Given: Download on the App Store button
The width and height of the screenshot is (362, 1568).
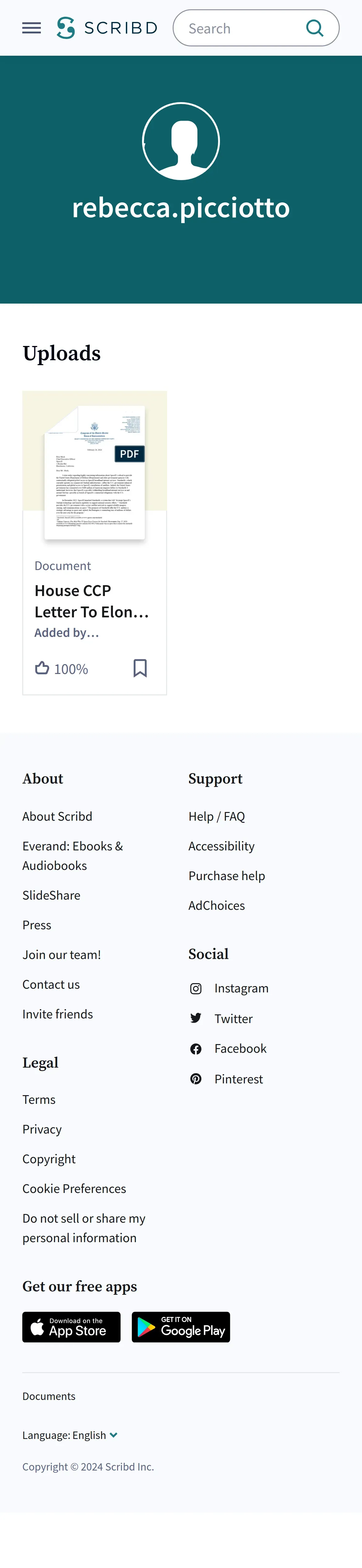Looking at the screenshot, I should [x=71, y=1327].
